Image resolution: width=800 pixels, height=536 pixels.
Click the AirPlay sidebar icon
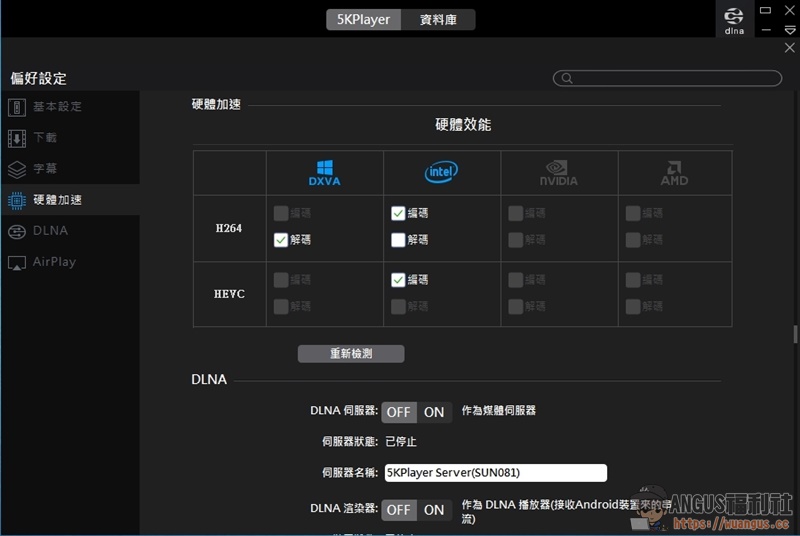(x=17, y=262)
